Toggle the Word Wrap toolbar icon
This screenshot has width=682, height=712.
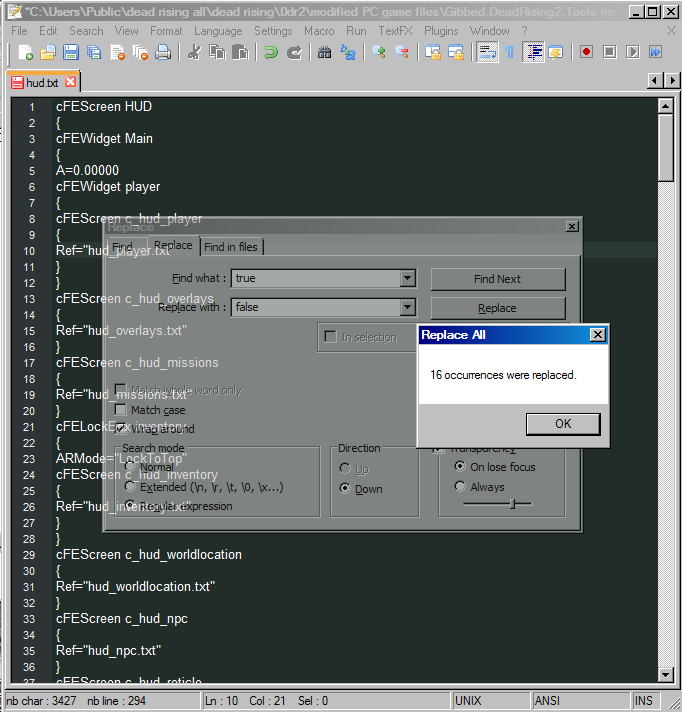pyautogui.click(x=487, y=52)
